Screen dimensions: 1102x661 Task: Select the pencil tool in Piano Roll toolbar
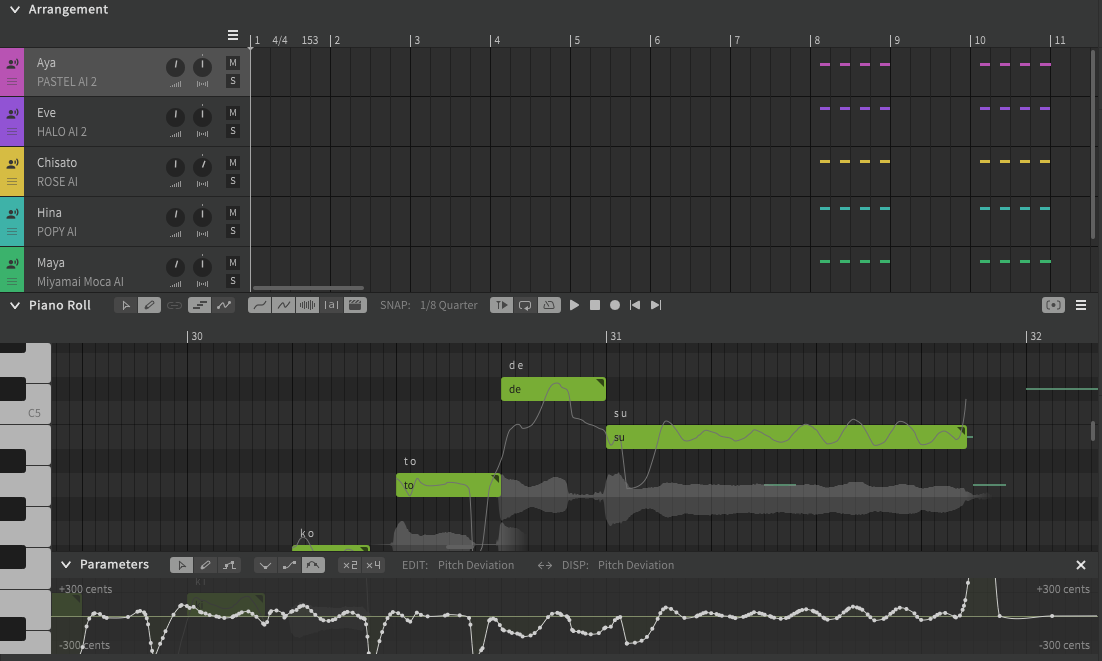(149, 305)
